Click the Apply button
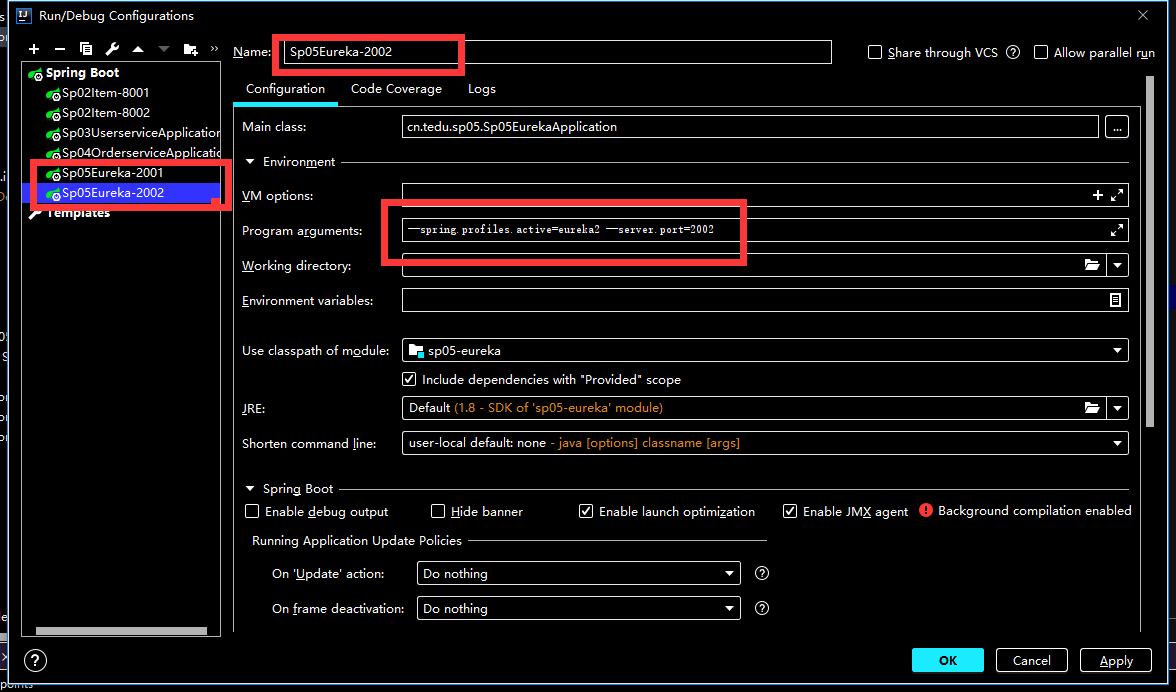 click(x=1115, y=661)
